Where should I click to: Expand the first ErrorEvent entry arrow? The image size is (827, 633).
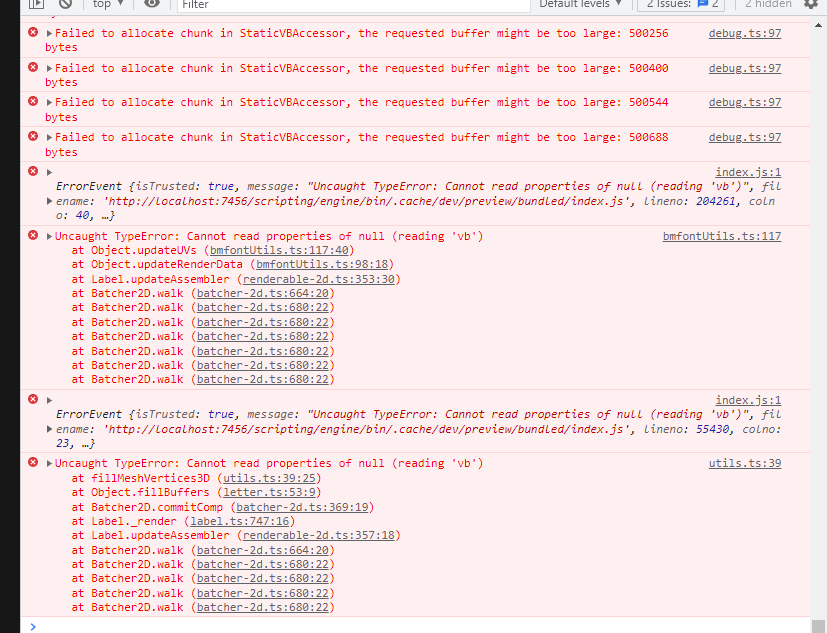(49, 172)
